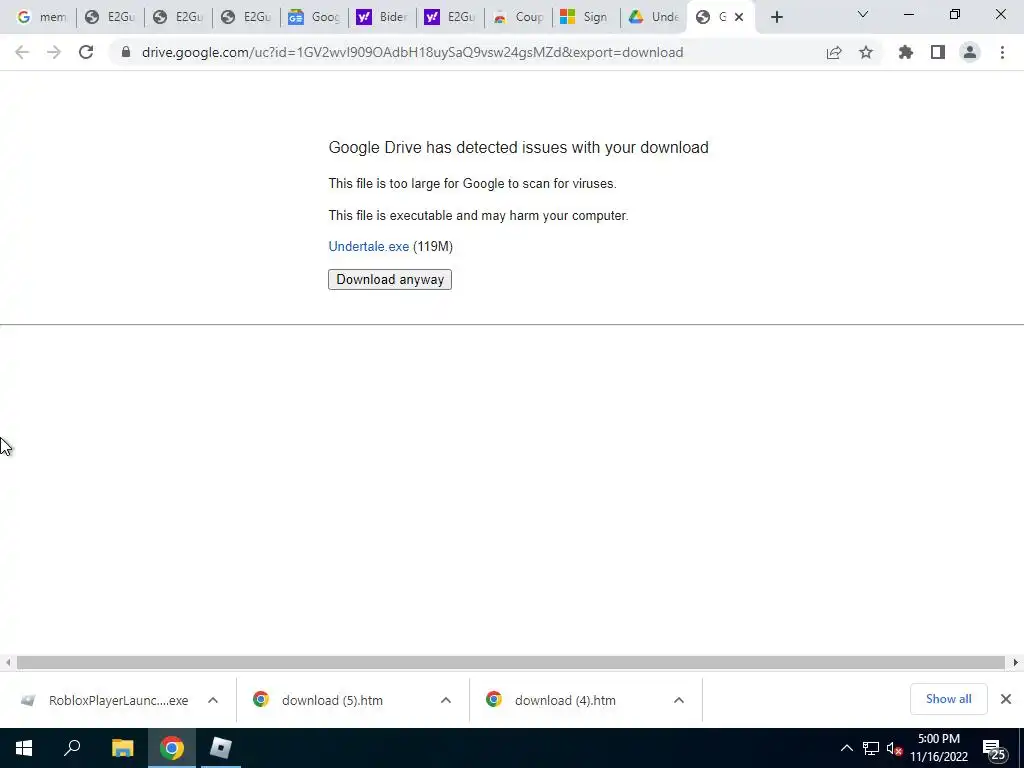Switch to the Yahoo 'Bider' tab
The width and height of the screenshot is (1024, 768).
pyautogui.click(x=382, y=18)
